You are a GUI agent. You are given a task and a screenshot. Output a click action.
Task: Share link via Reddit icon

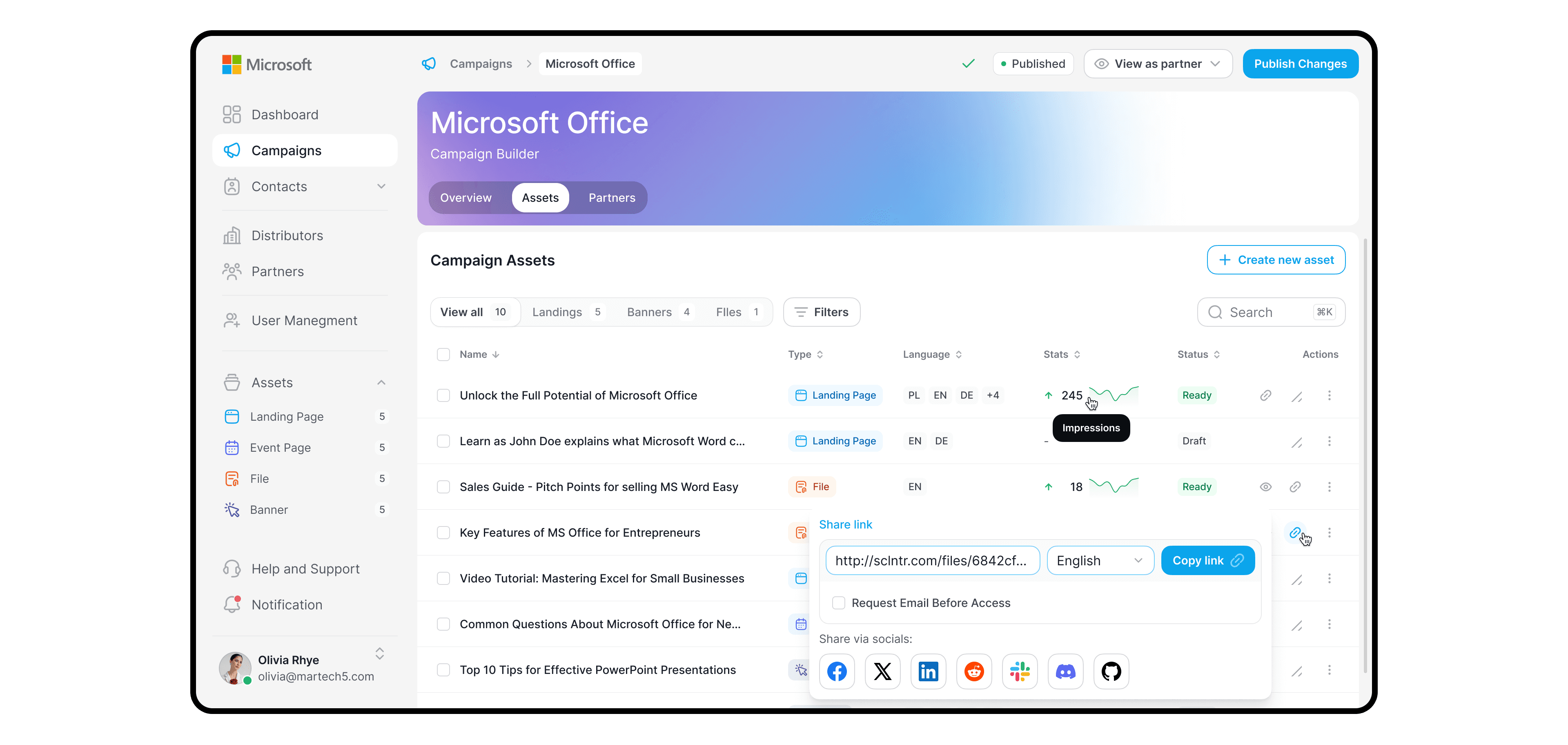point(974,671)
